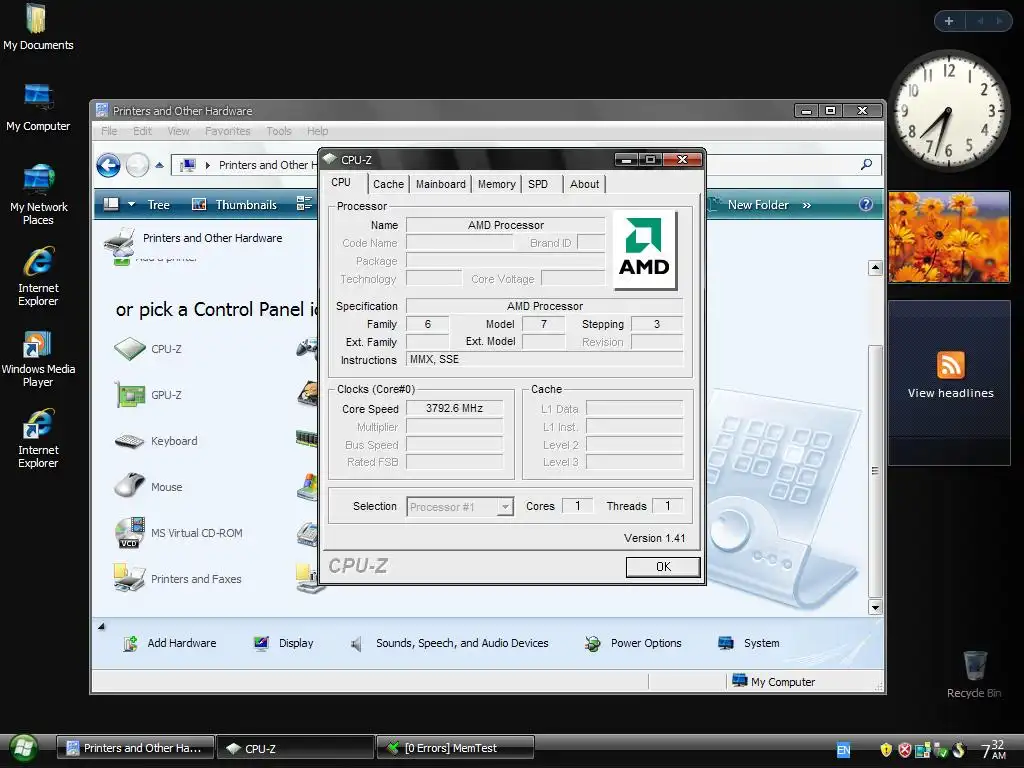Open the Tools menu
Screen dimensions: 1024x768
coord(279,131)
